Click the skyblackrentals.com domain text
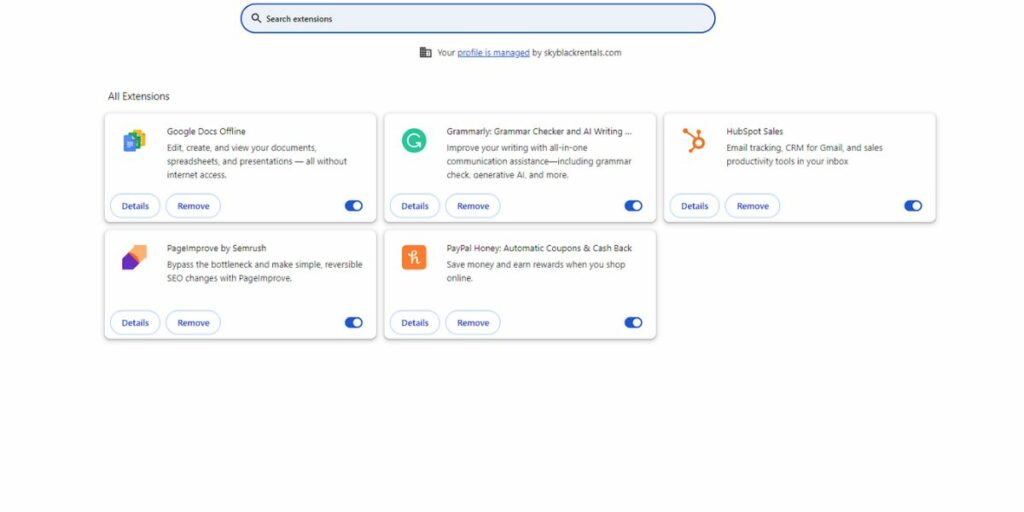1024x512 pixels. point(583,53)
